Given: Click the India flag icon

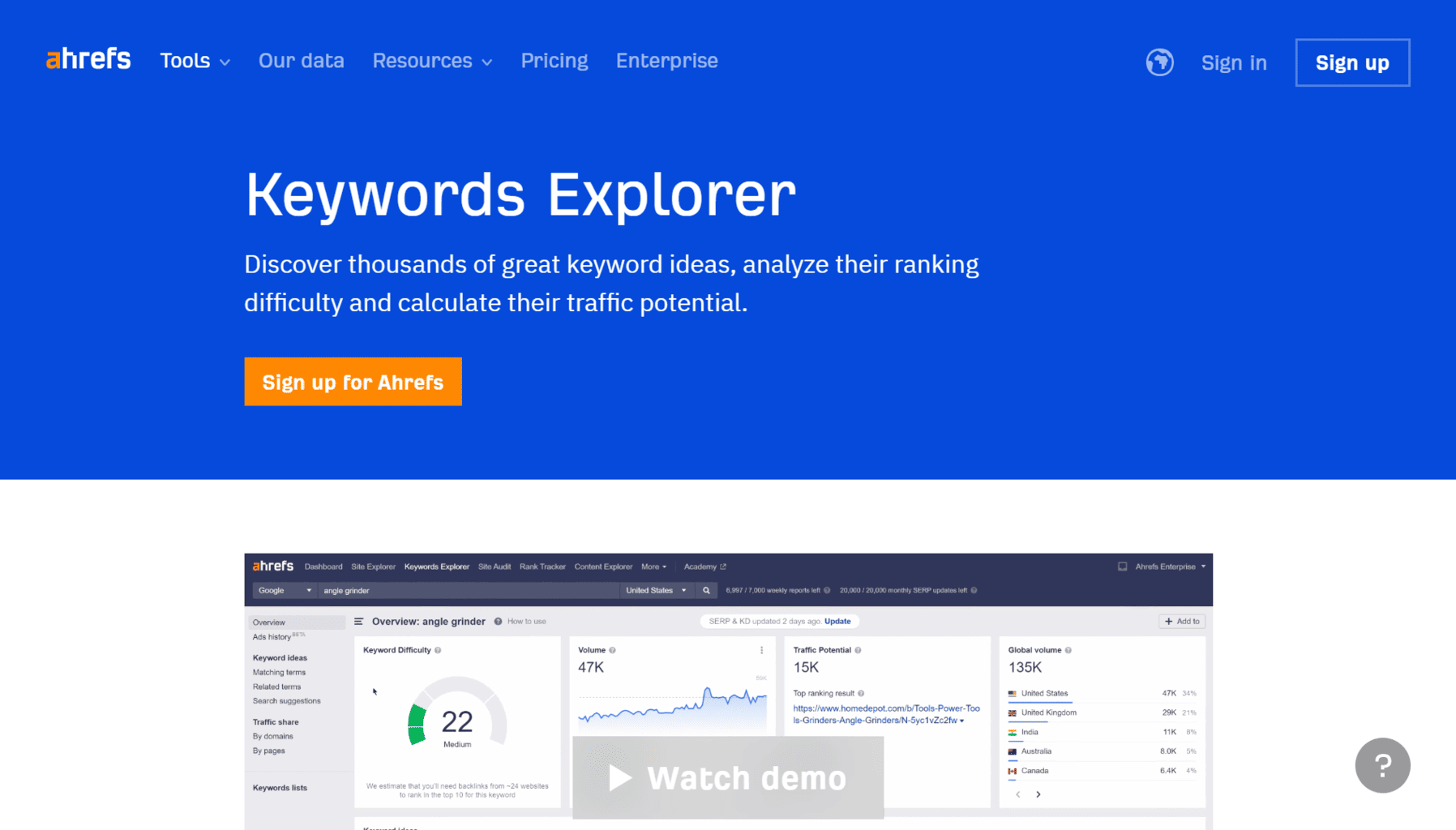Looking at the screenshot, I should 1013,733.
